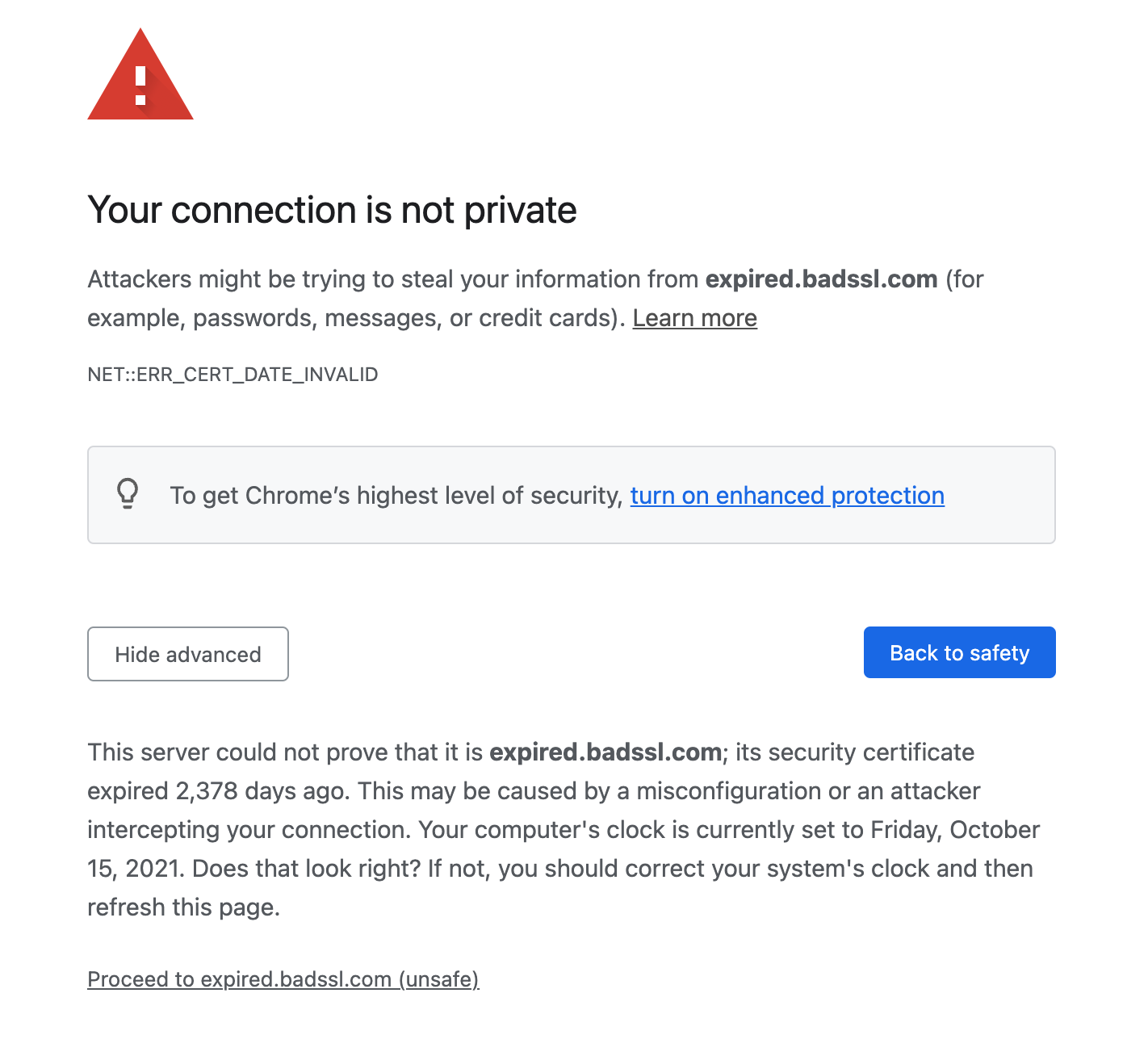Select the gray Chrome security suggestion icon
The width and height of the screenshot is (1148, 1056).
coord(128,493)
